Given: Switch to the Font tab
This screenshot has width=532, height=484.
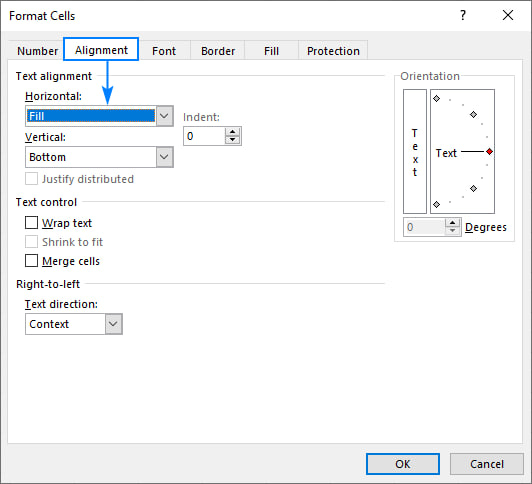Looking at the screenshot, I should 164,51.
